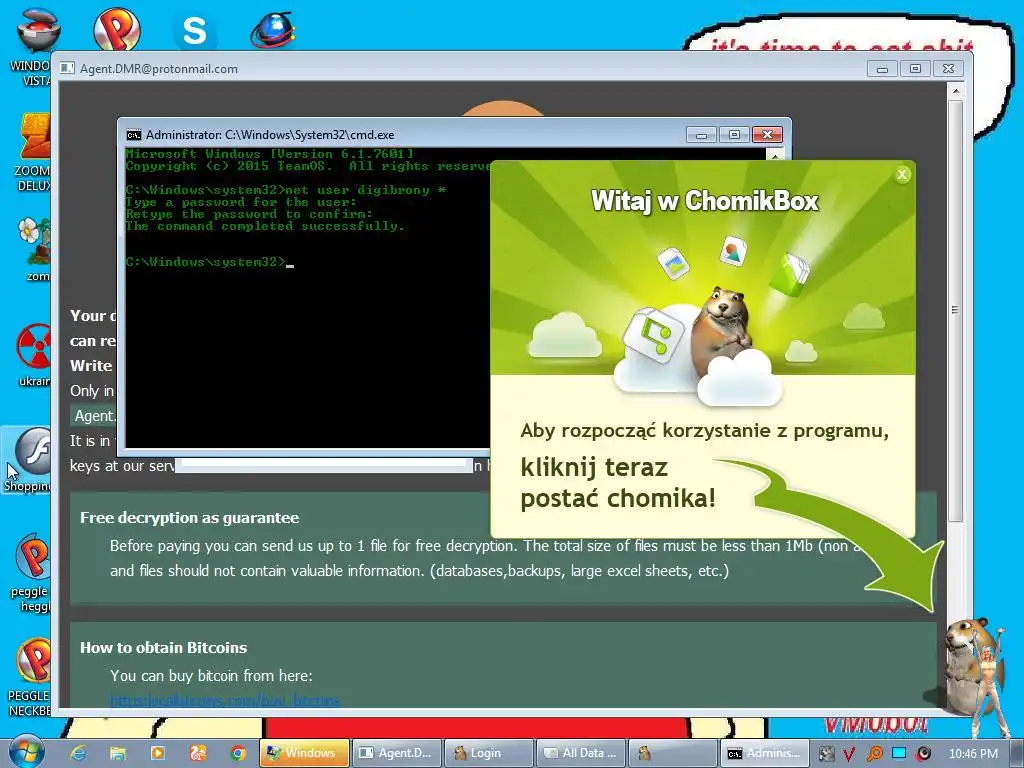Switch to the 'Windows' taskbar button

304,753
